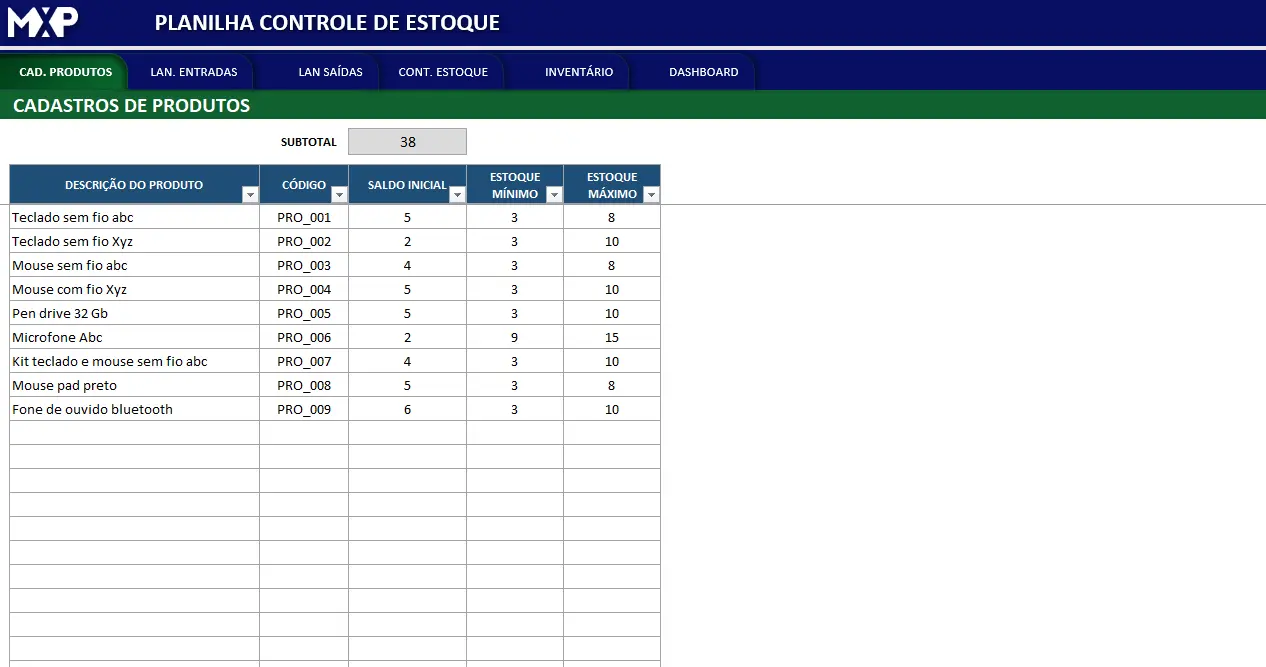The width and height of the screenshot is (1266, 667).
Task: Expand the Descrição do Produto filter dropdown
Action: click(250, 195)
